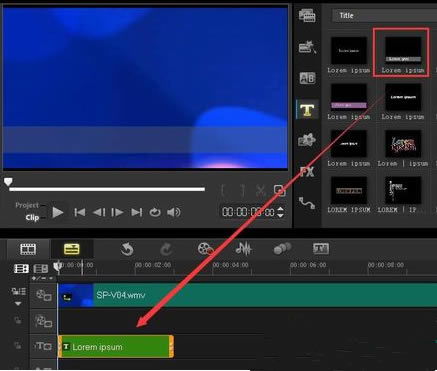The height and width of the screenshot is (371, 437).
Task: Expand ripple editing options arrow
Action: pyautogui.click(x=18, y=304)
